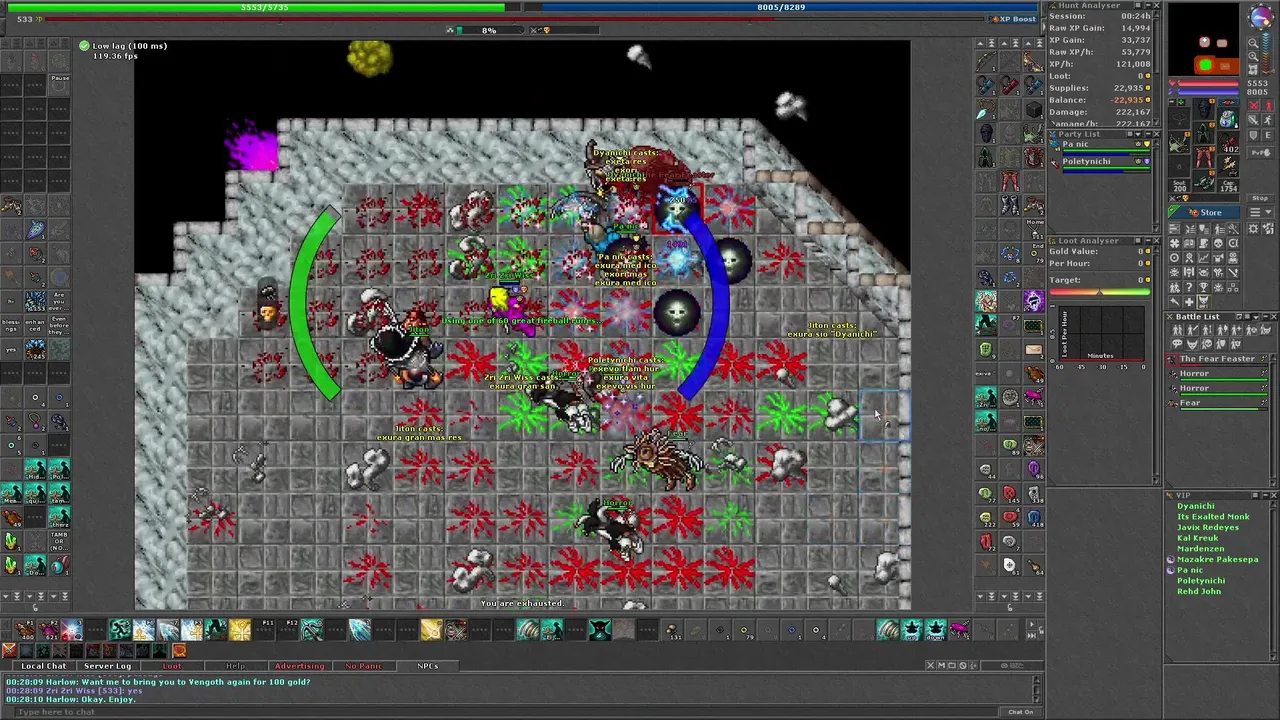Select Poletynichi in the Party List
The height and width of the screenshot is (720, 1280).
pyautogui.click(x=1100, y=164)
